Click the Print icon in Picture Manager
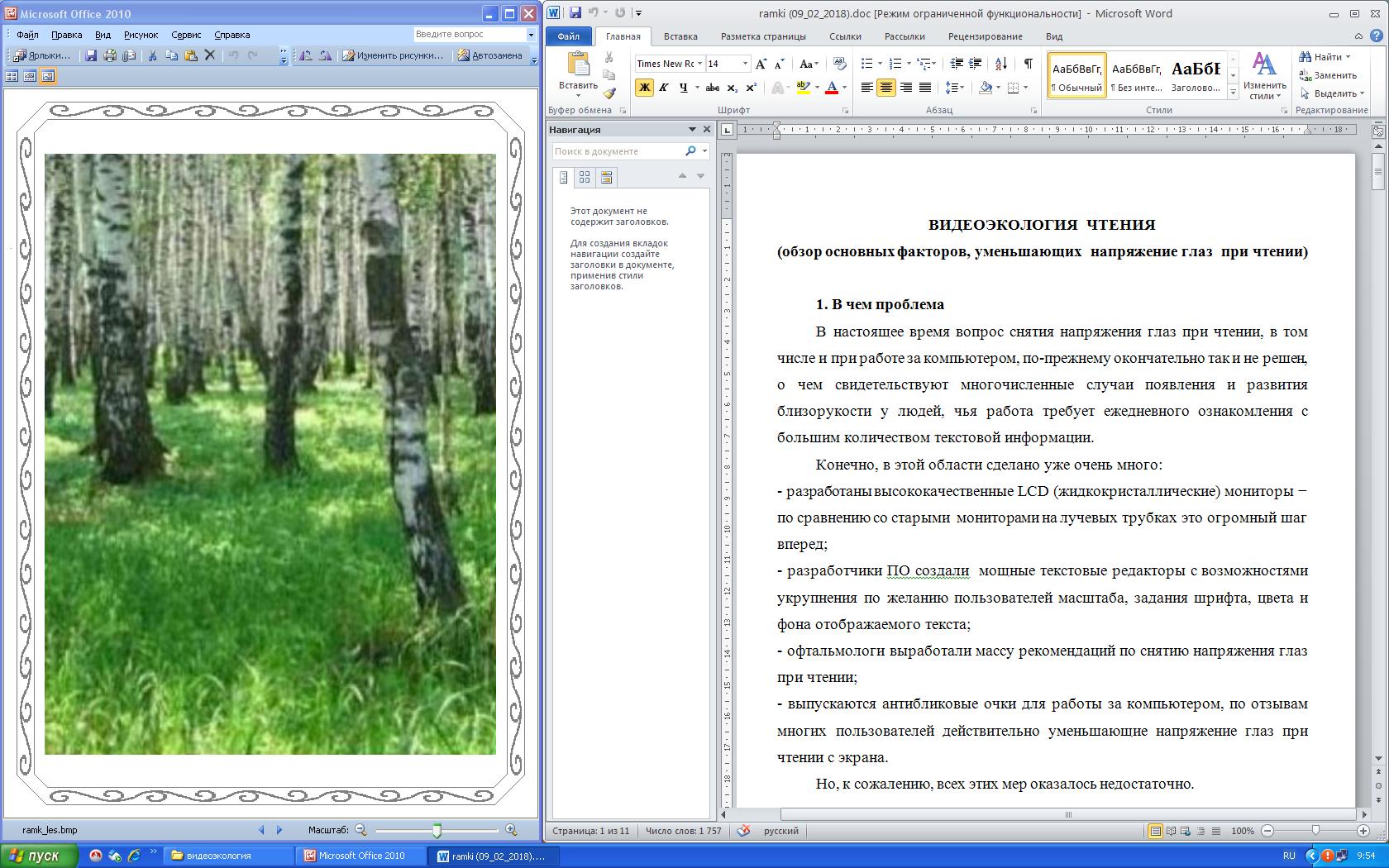This screenshot has width=1389, height=868. point(110,55)
